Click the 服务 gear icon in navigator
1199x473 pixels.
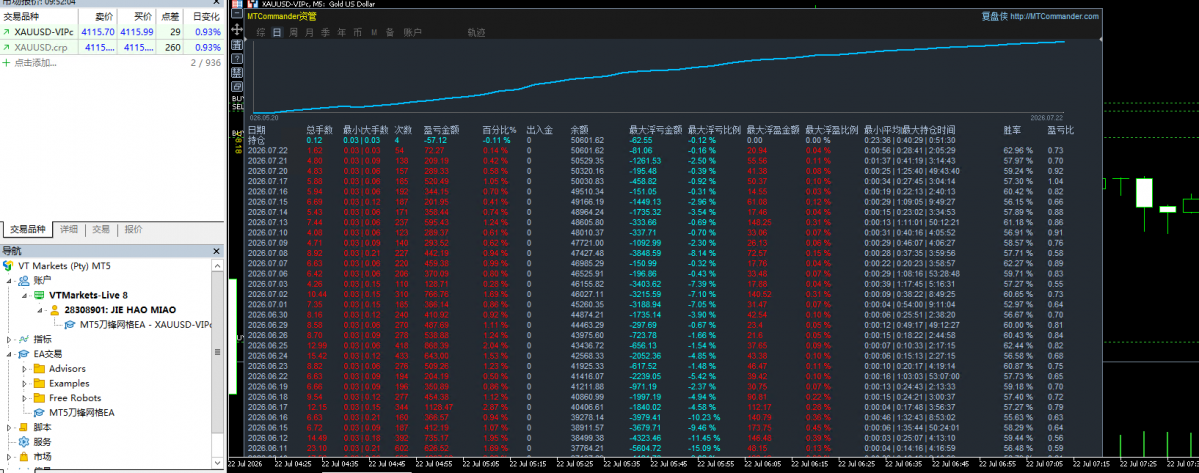pyautogui.click(x=24, y=442)
